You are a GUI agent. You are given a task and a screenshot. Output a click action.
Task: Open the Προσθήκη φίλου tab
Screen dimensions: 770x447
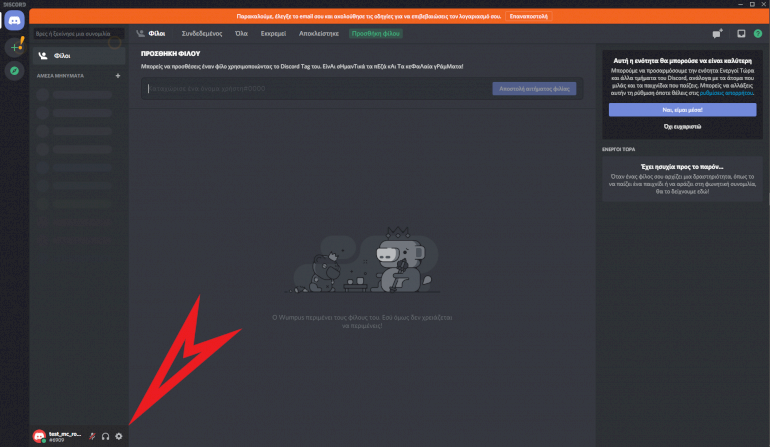pos(376,33)
